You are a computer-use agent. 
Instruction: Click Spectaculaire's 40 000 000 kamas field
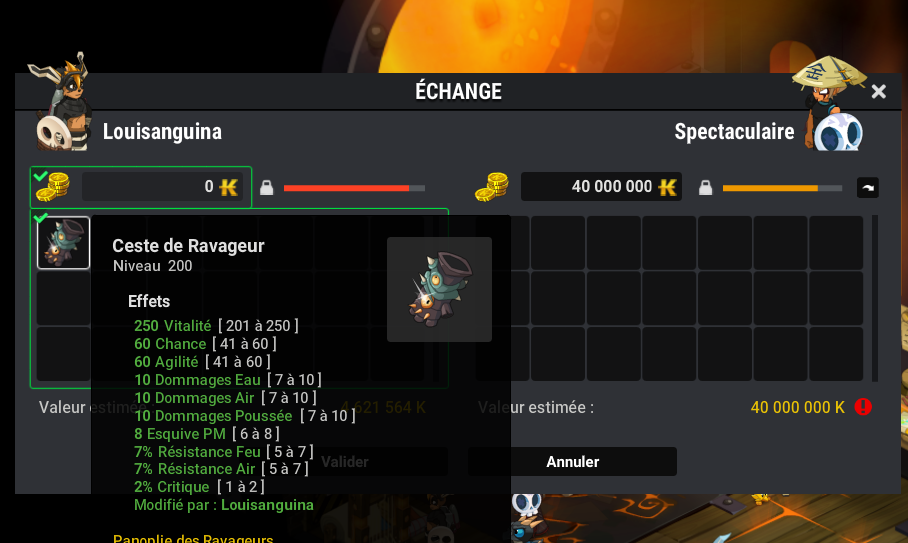[x=601, y=186]
